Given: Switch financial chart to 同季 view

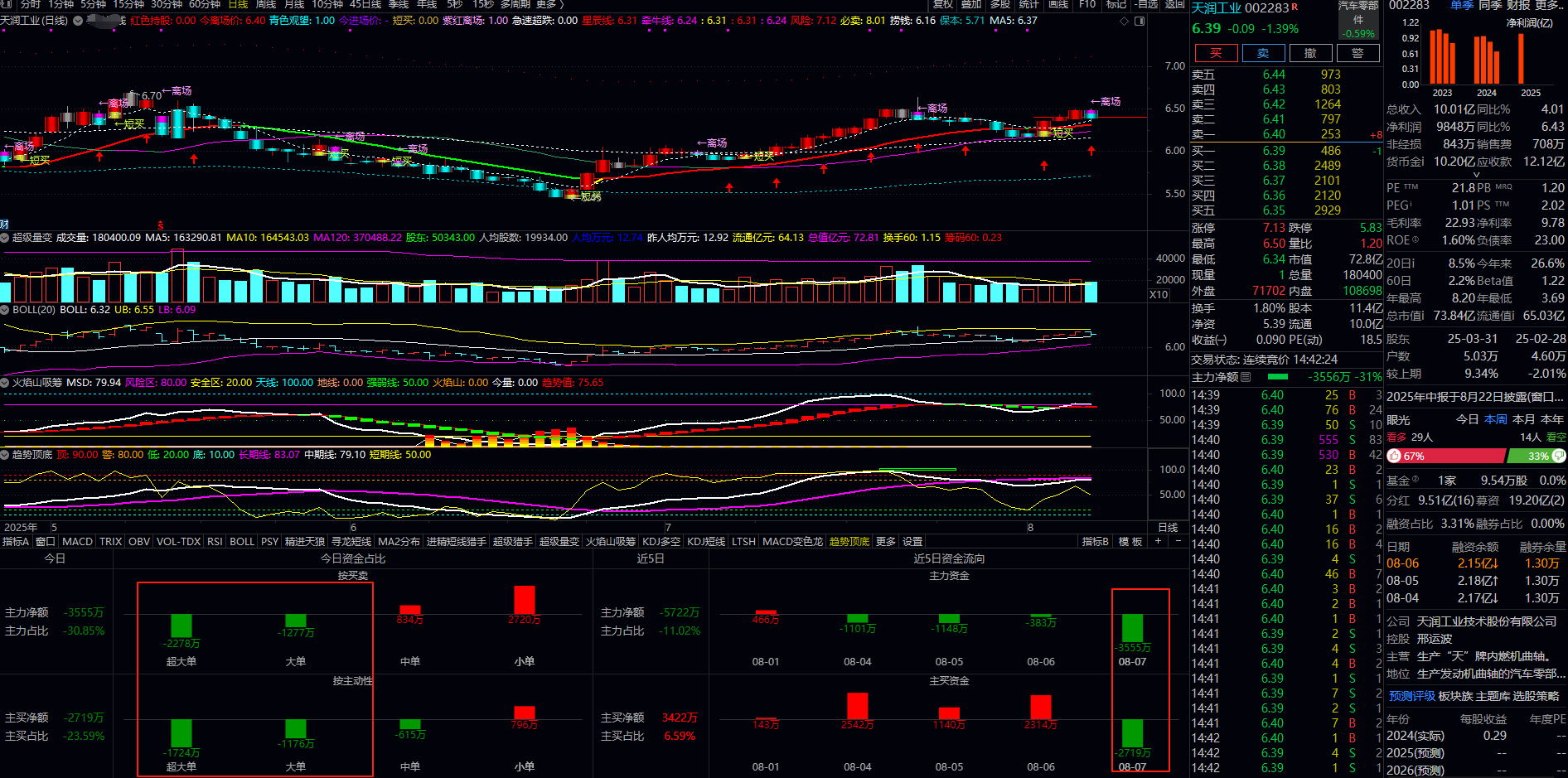Looking at the screenshot, I should click(1490, 5).
